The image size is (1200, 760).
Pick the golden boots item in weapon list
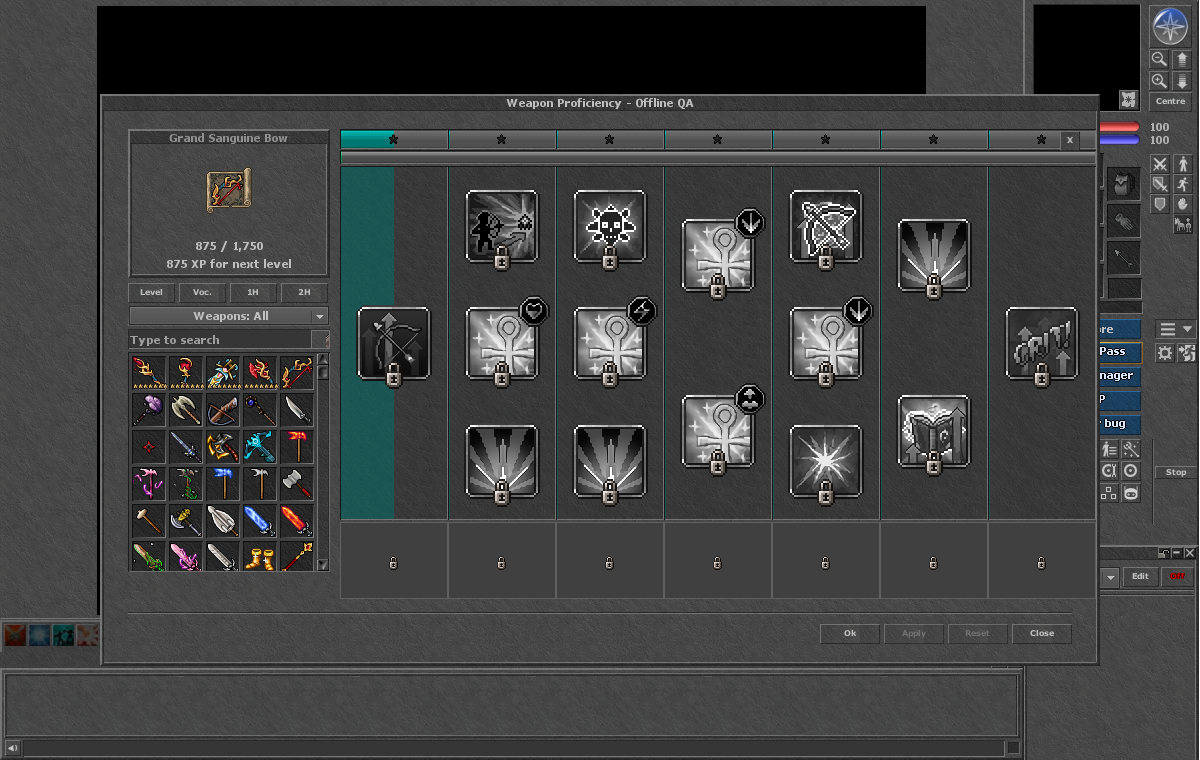259,557
